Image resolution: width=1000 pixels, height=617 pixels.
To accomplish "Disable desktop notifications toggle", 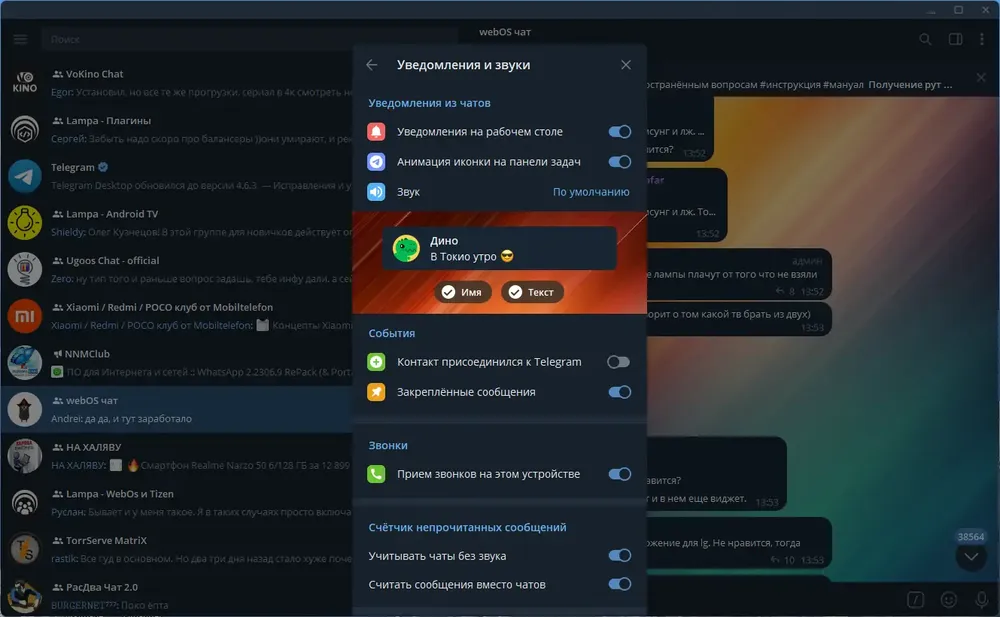I will pyautogui.click(x=619, y=132).
